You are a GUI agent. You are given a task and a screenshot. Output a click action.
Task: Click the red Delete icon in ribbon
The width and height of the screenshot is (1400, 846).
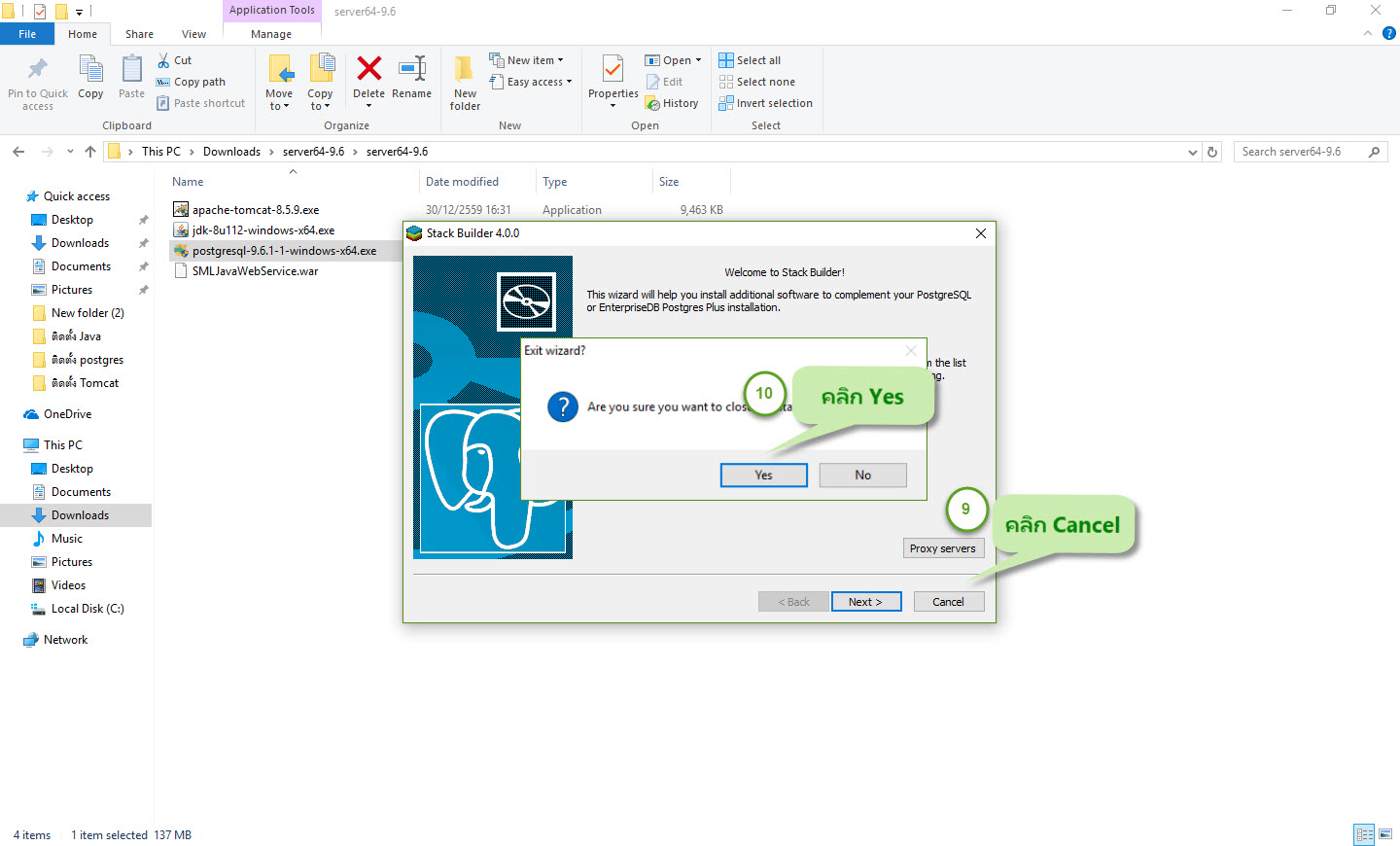[x=368, y=69]
